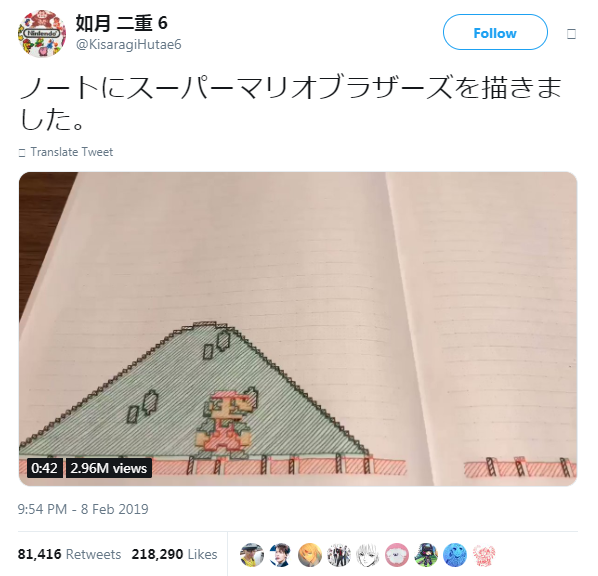Click the white-haired sketch liker avatar

pyautogui.click(x=368, y=555)
